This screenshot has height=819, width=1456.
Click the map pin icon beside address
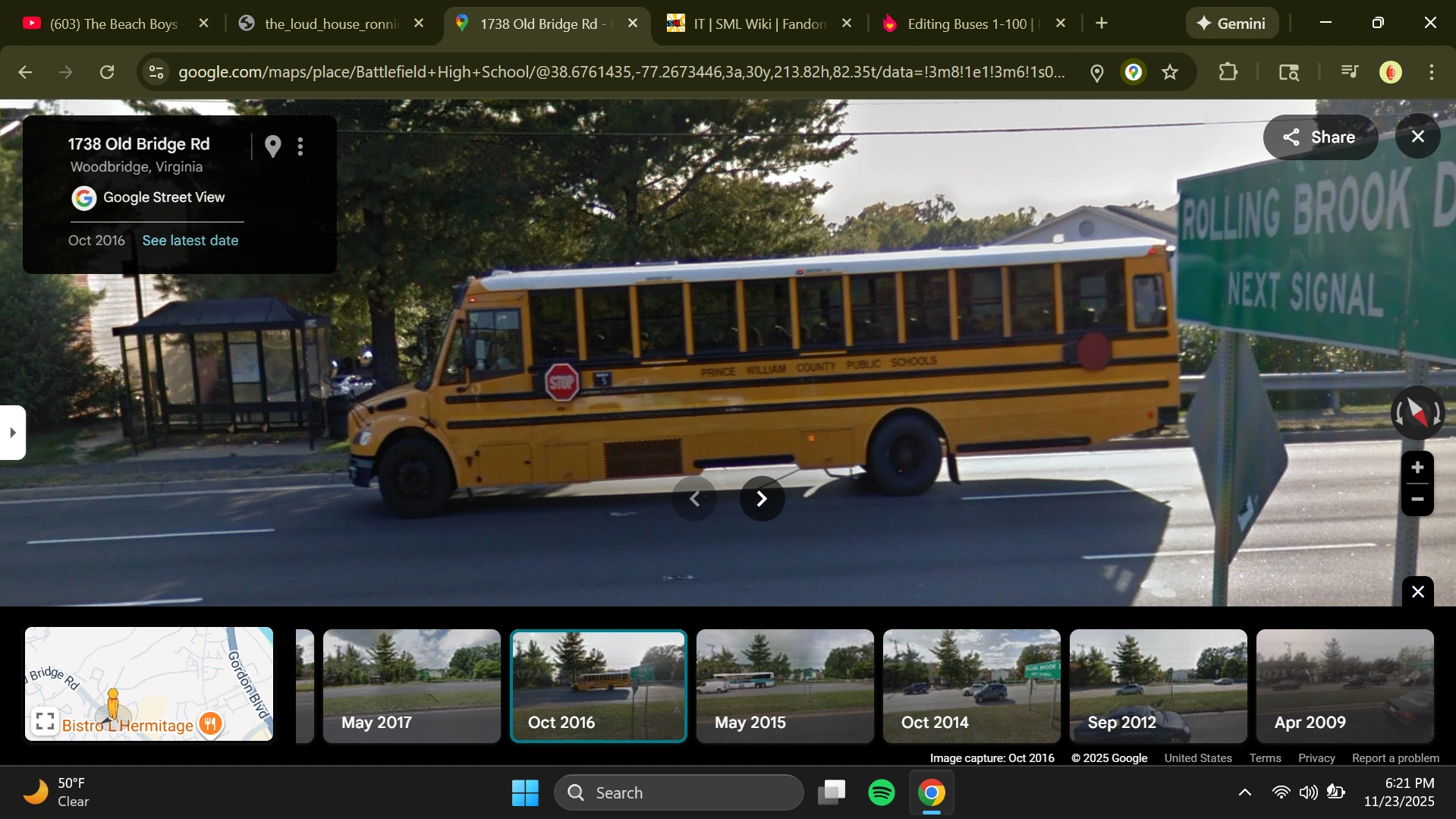click(x=273, y=146)
